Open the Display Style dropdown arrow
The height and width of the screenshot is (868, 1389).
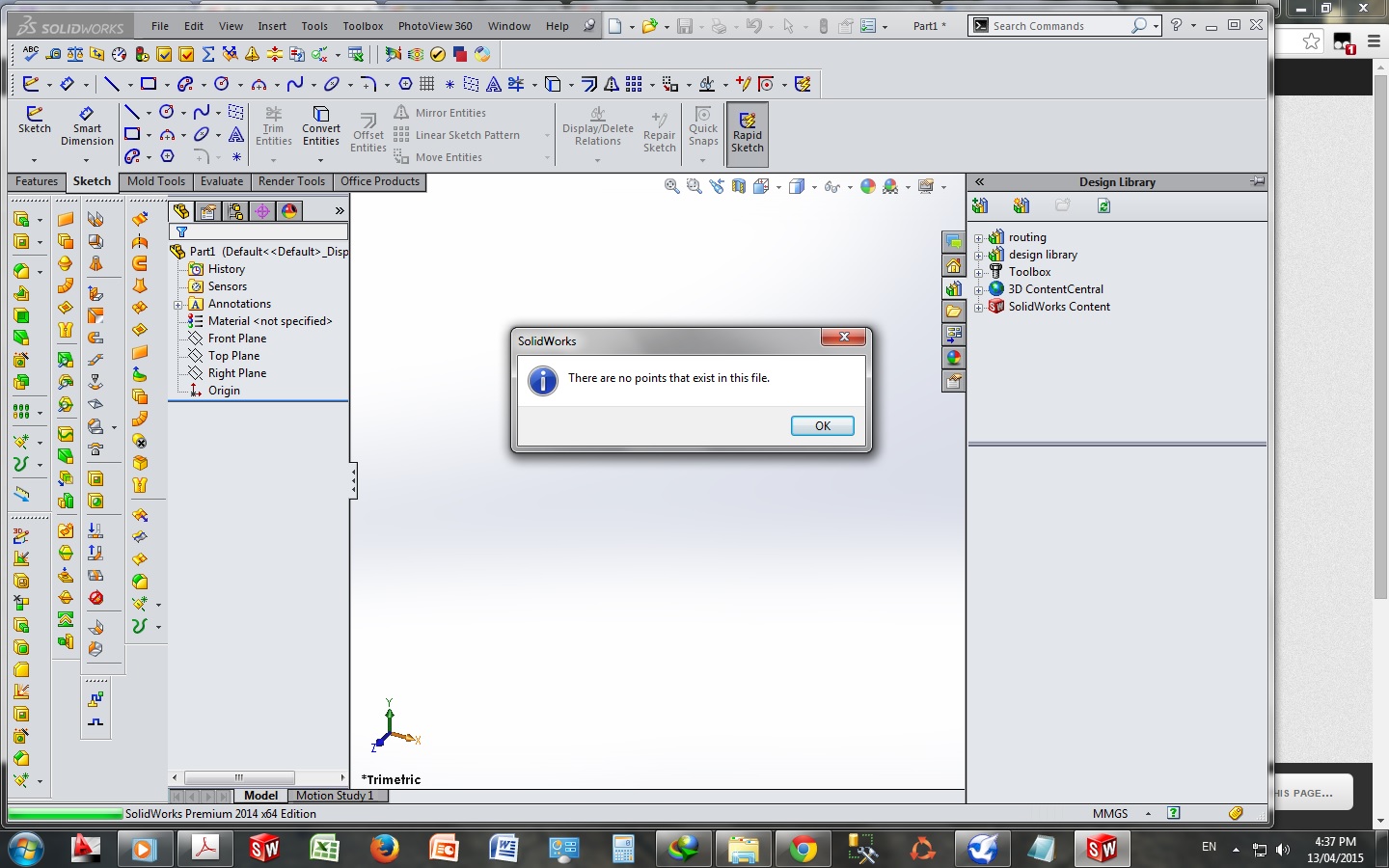coord(815,187)
